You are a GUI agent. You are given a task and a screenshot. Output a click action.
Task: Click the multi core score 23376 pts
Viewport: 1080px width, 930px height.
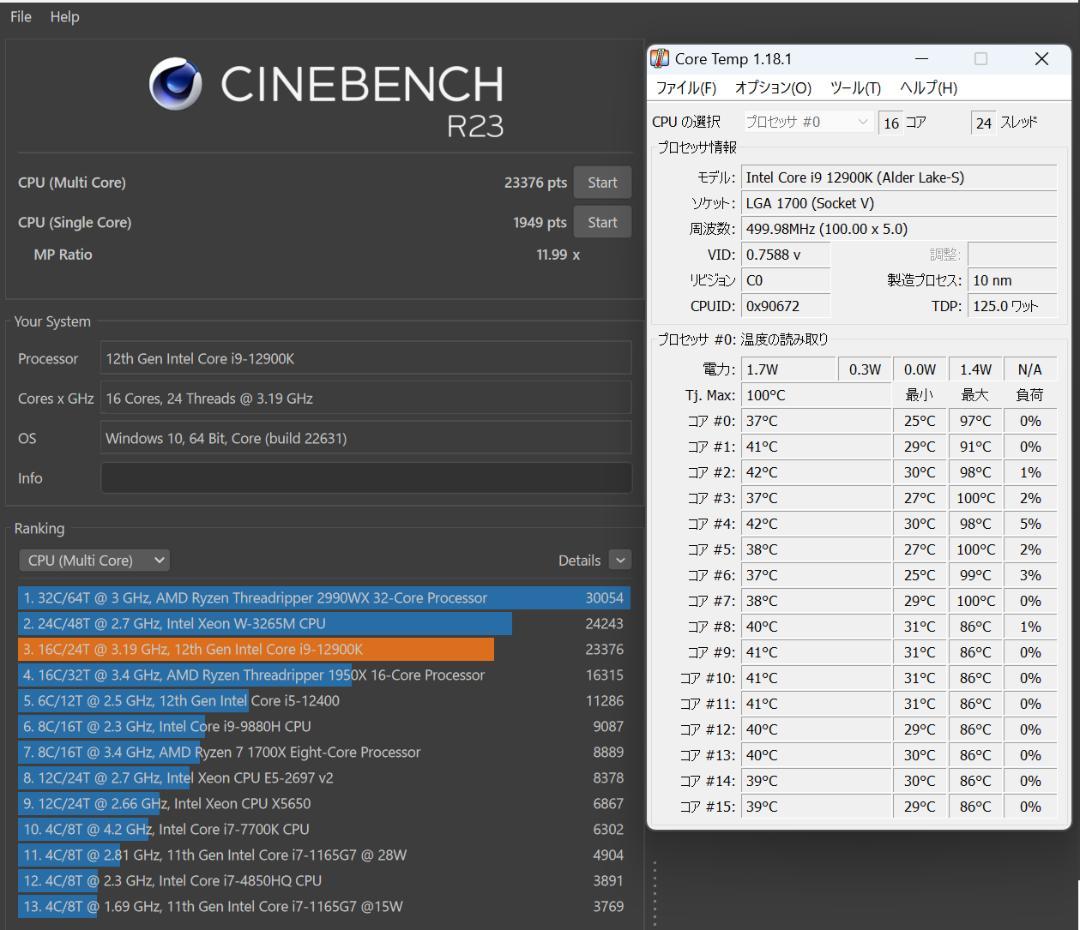click(x=535, y=183)
